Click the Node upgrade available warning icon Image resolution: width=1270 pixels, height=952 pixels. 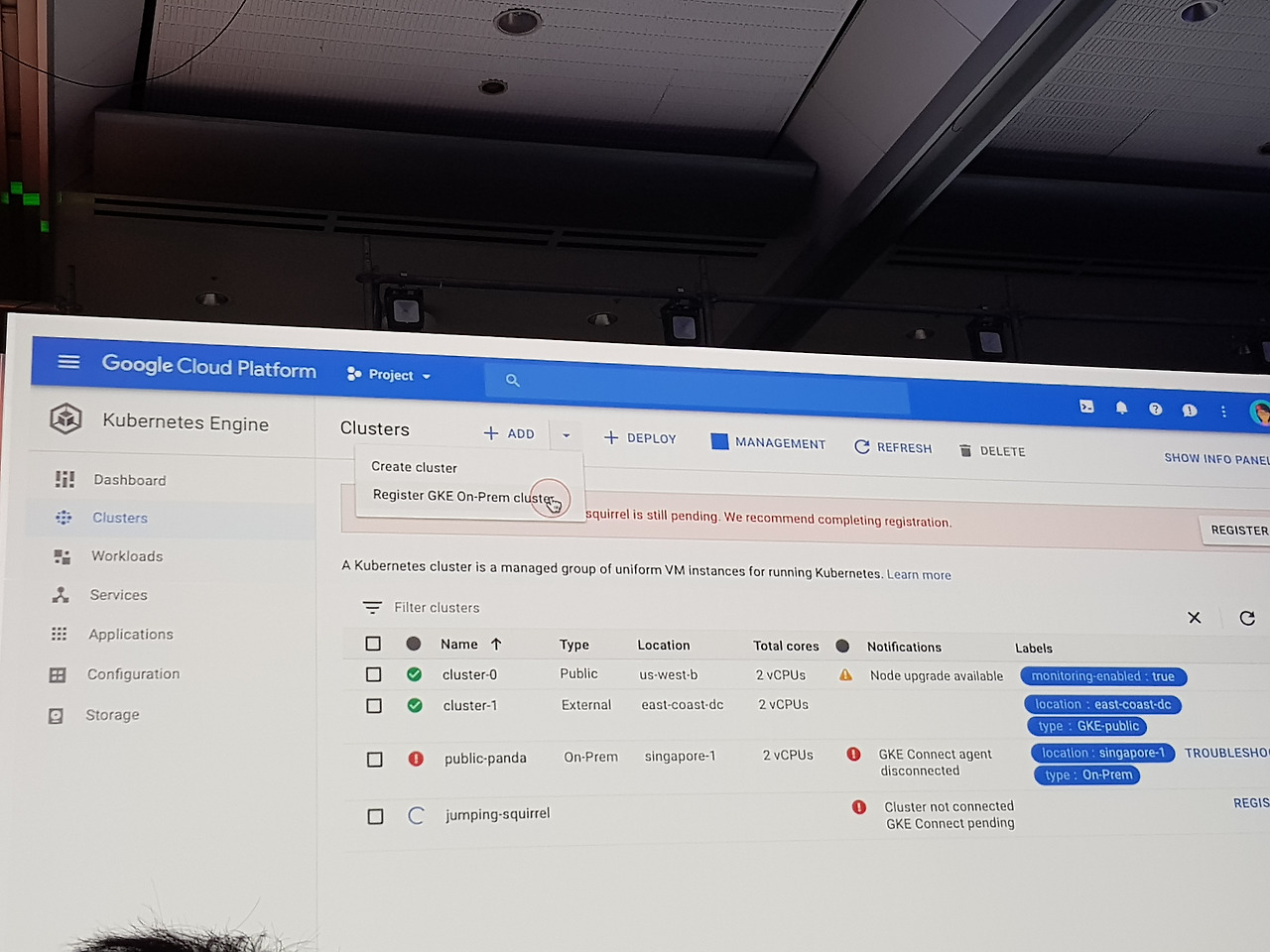pyautogui.click(x=845, y=675)
